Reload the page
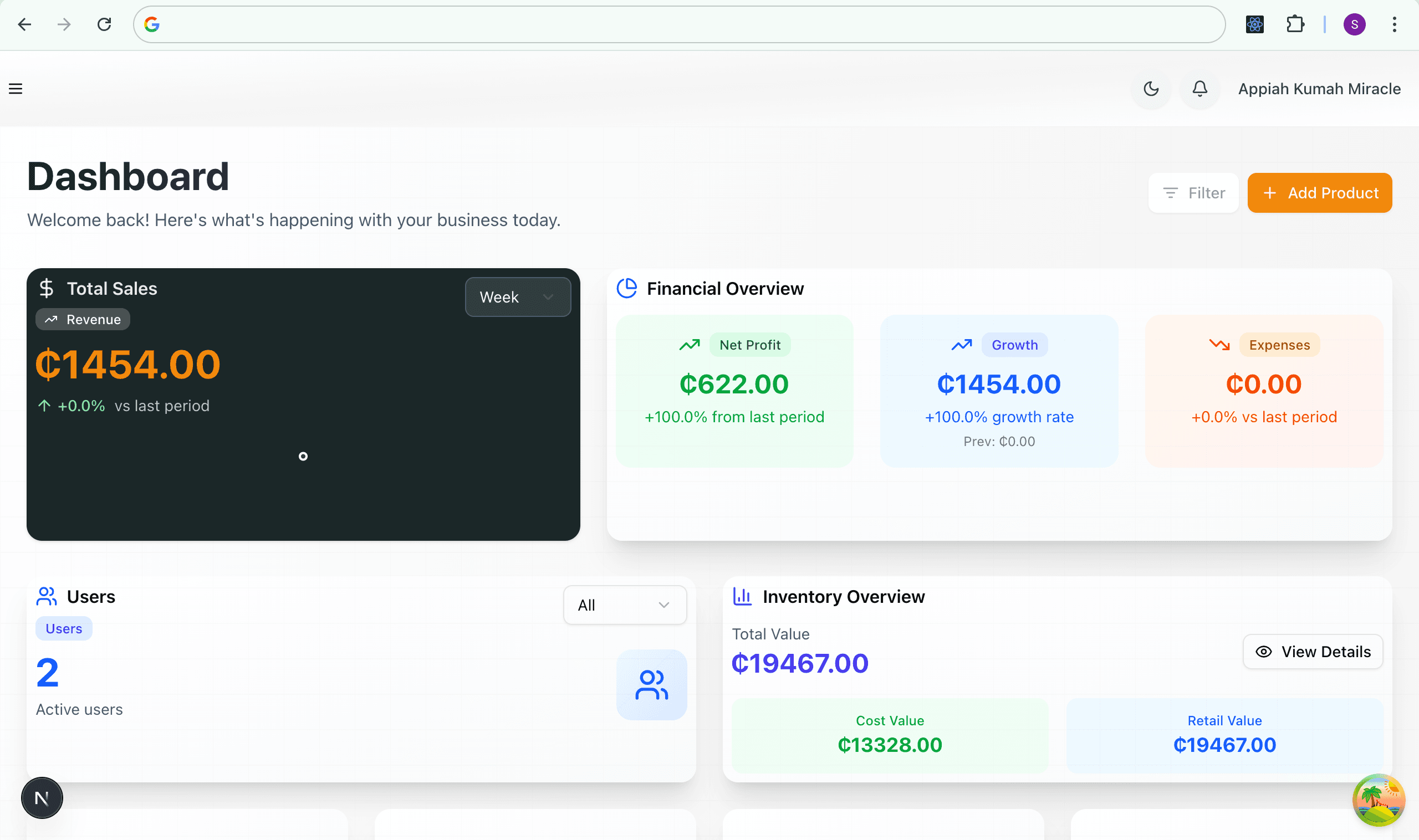Screen dimensions: 1419x840 tap(104, 24)
